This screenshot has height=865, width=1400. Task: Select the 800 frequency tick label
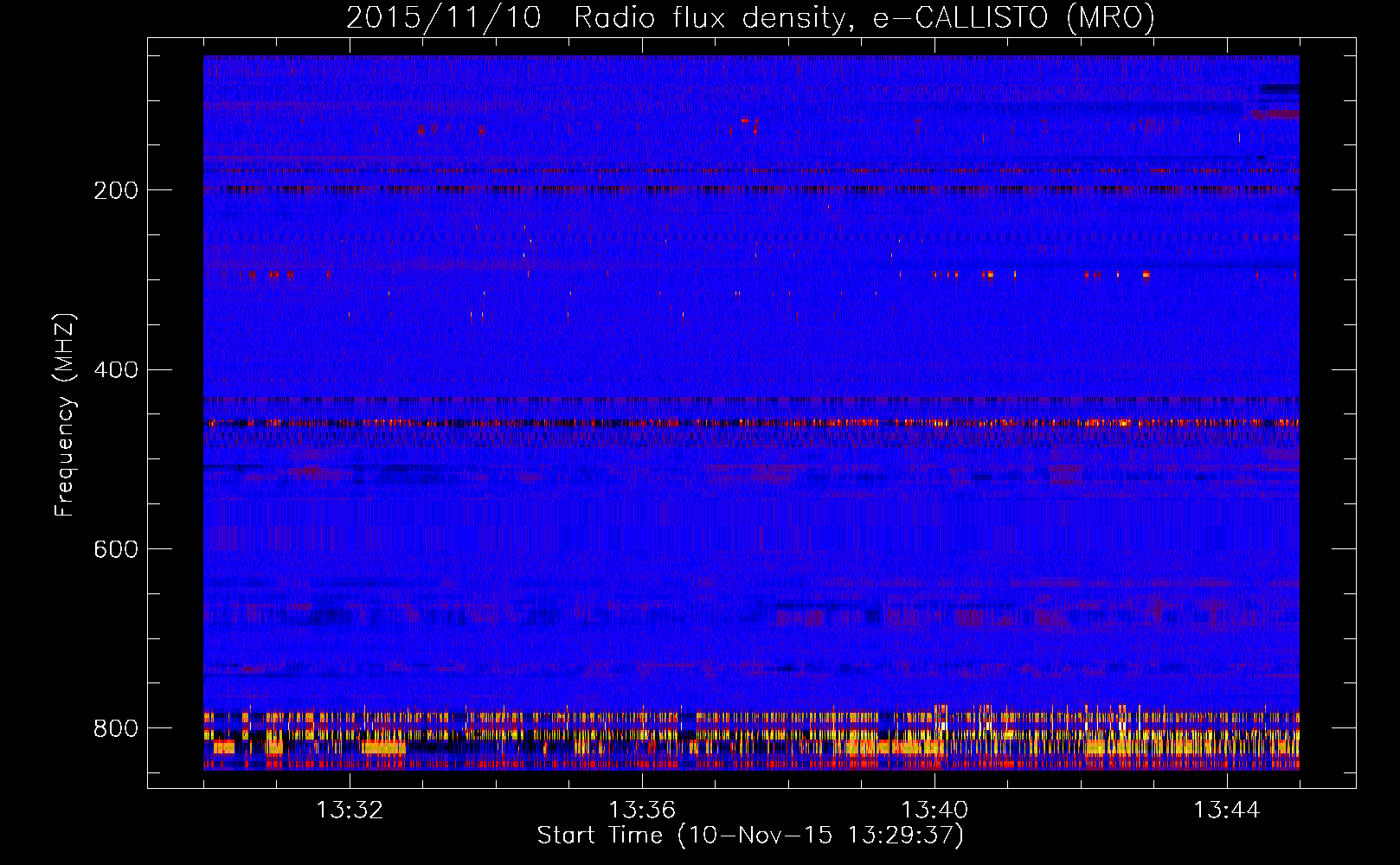pos(116,728)
